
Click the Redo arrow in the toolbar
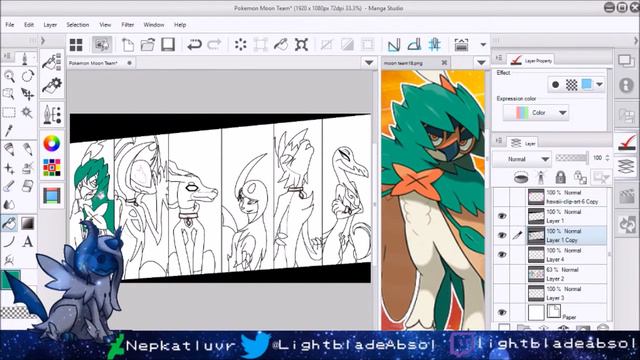(214, 44)
